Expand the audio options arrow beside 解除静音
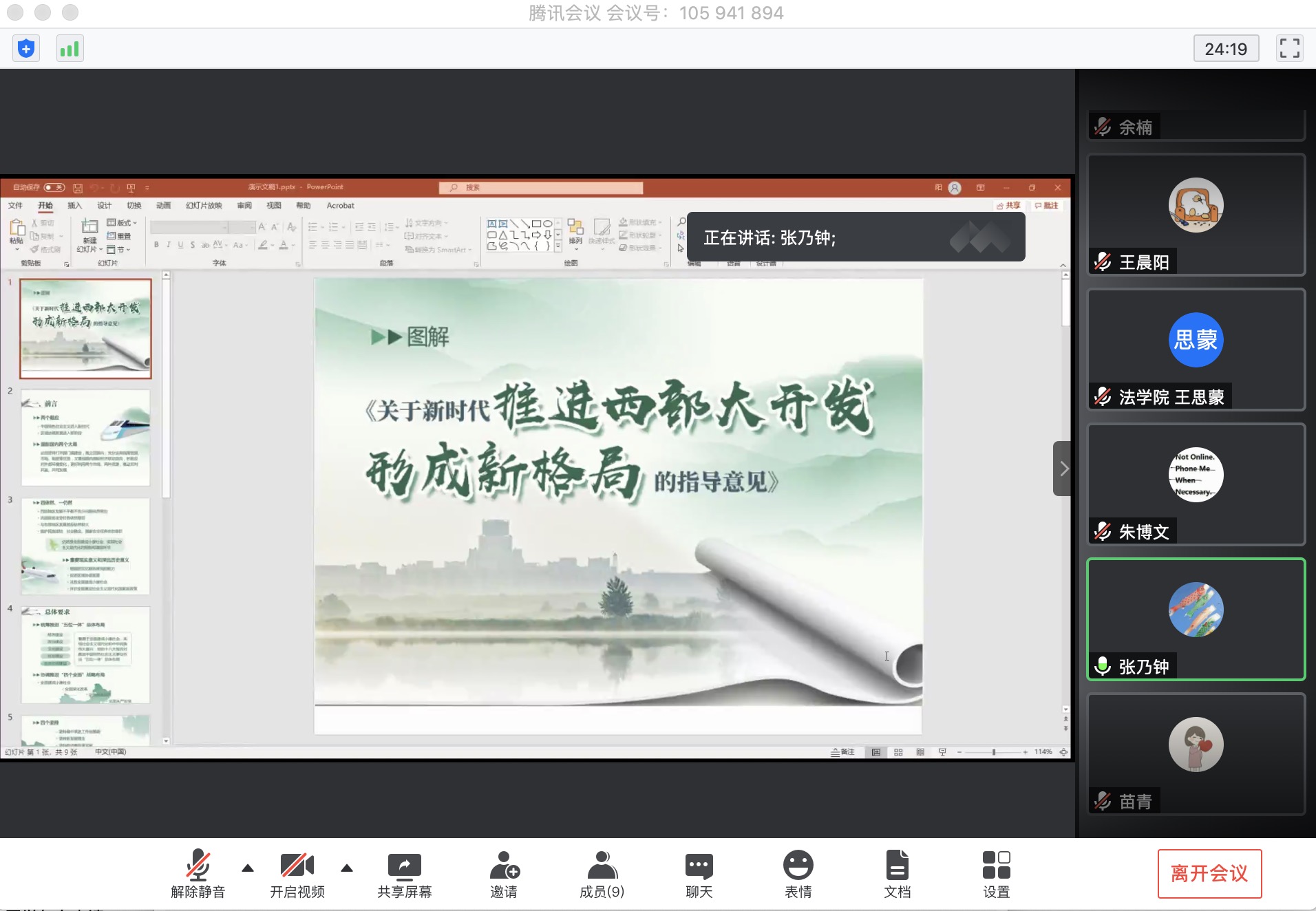 point(248,868)
